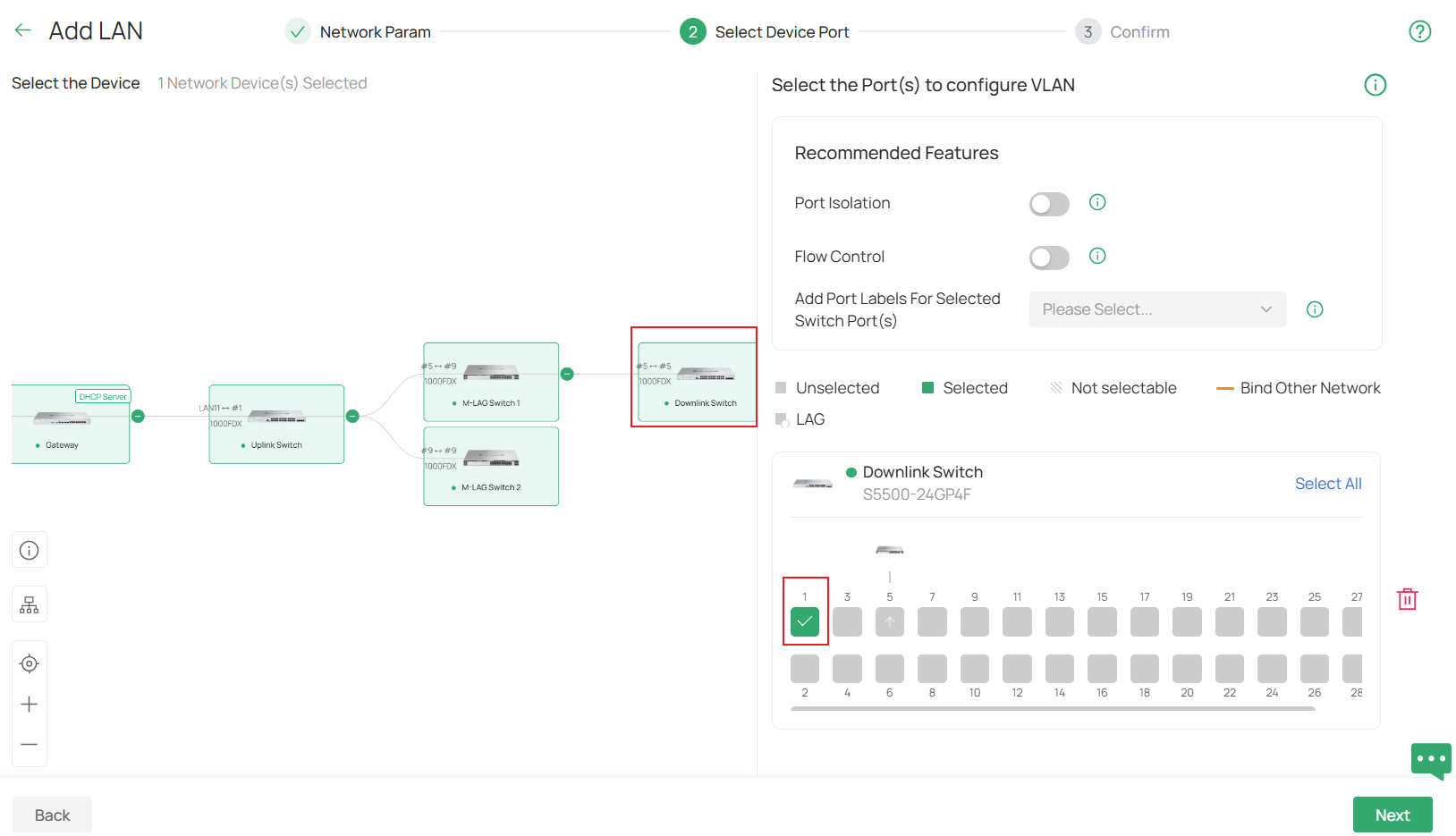Zoom out using the minus icon

pyautogui.click(x=30, y=744)
